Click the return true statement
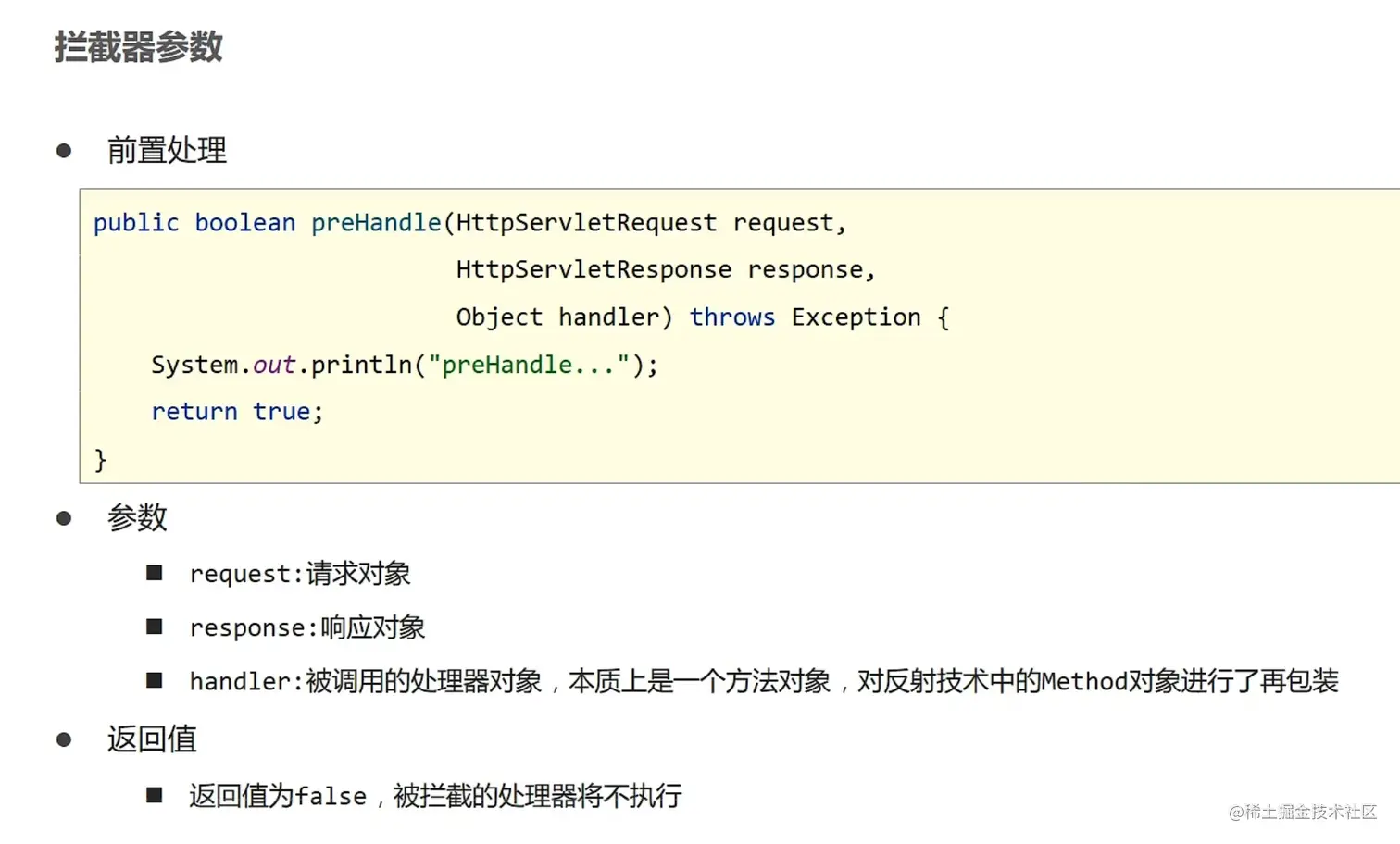Screen dimensions: 1400x844 pos(236,412)
